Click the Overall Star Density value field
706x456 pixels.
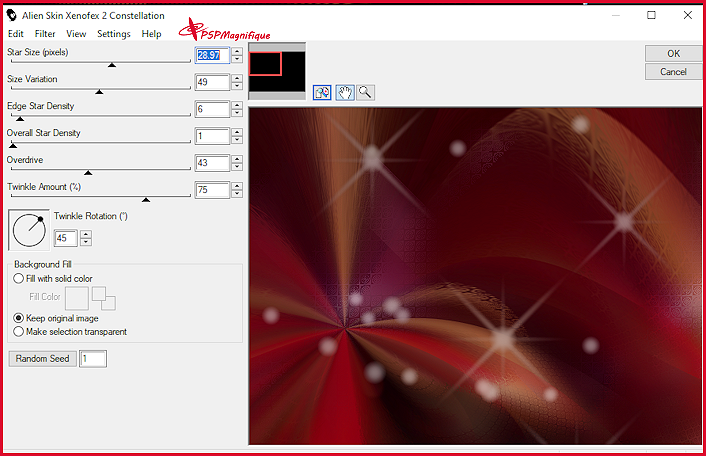[x=213, y=136]
